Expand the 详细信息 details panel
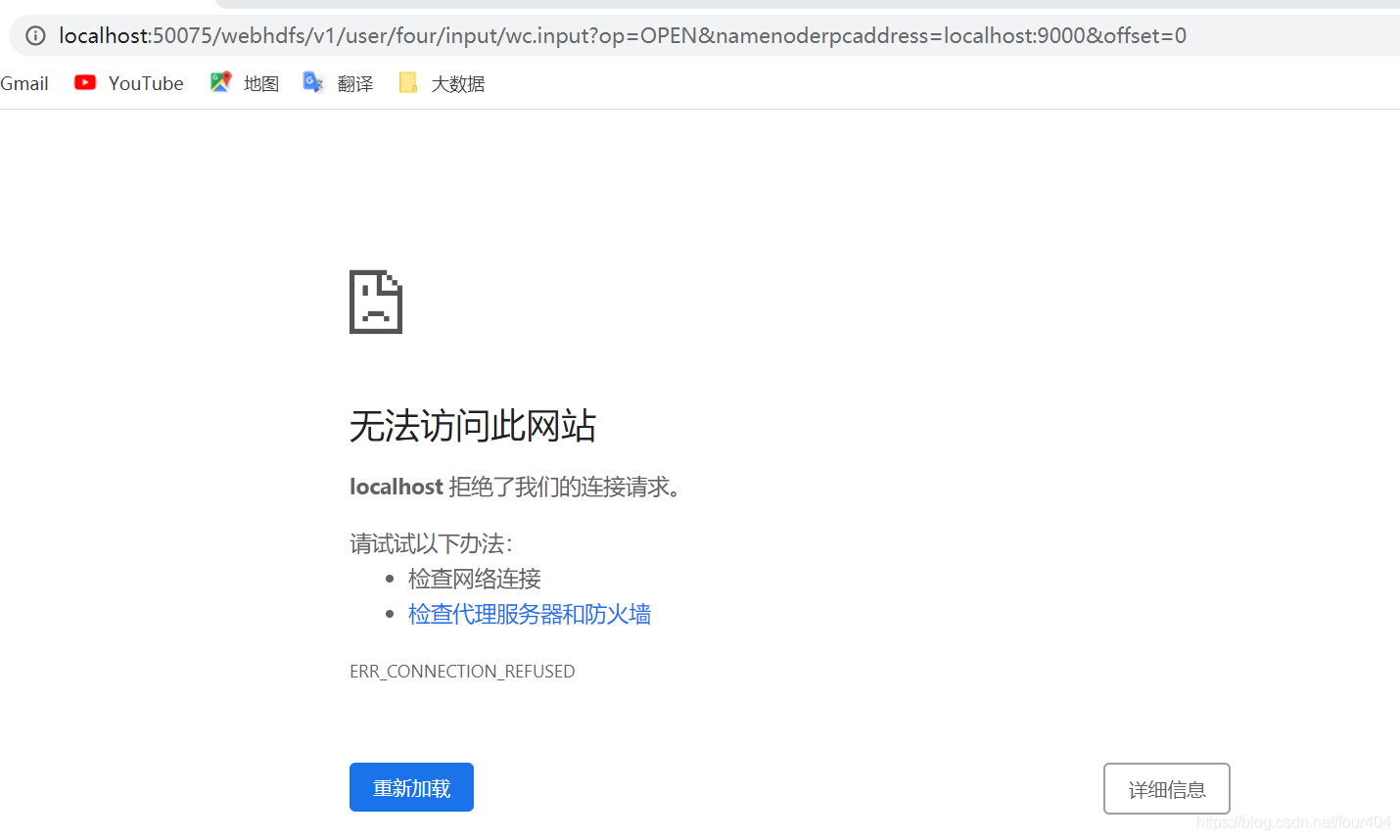The width and height of the screenshot is (1400, 840). pos(1166,788)
